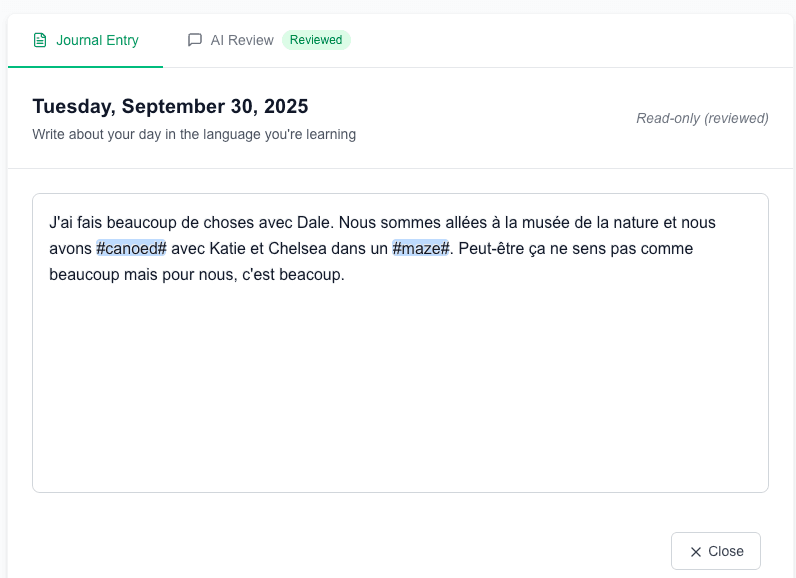Click the Read-only (reviewed) status label

[x=702, y=118]
